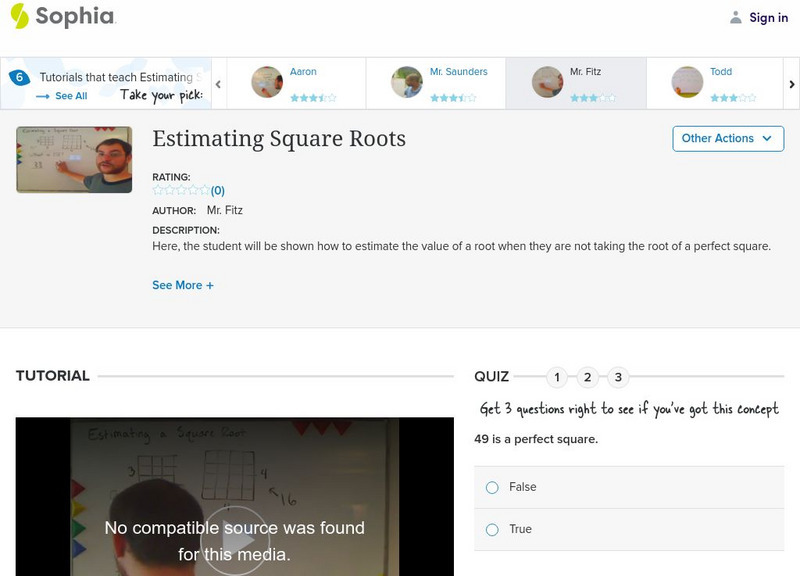Select the True answer radio button
The height and width of the screenshot is (576, 800).
(x=492, y=529)
